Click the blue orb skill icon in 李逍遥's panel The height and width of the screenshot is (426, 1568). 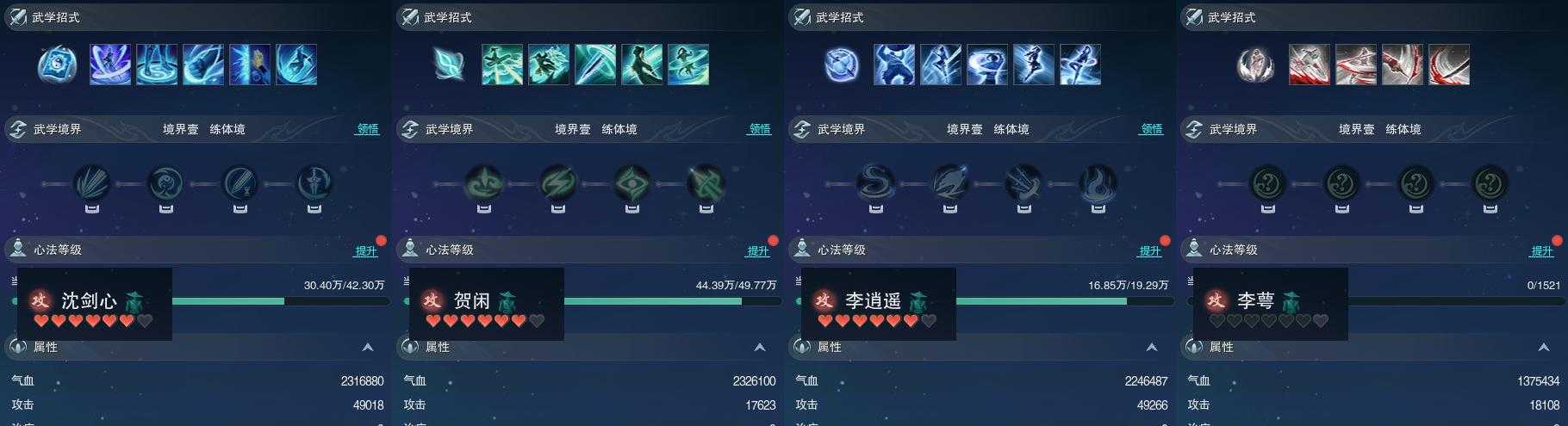(842, 65)
